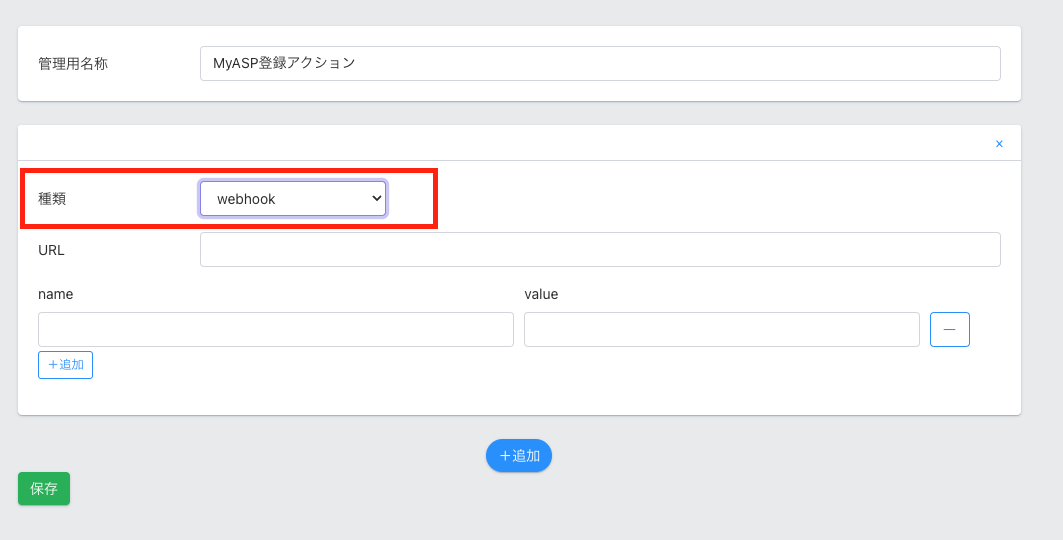Open the 種類 webhook dropdown

(x=292, y=199)
